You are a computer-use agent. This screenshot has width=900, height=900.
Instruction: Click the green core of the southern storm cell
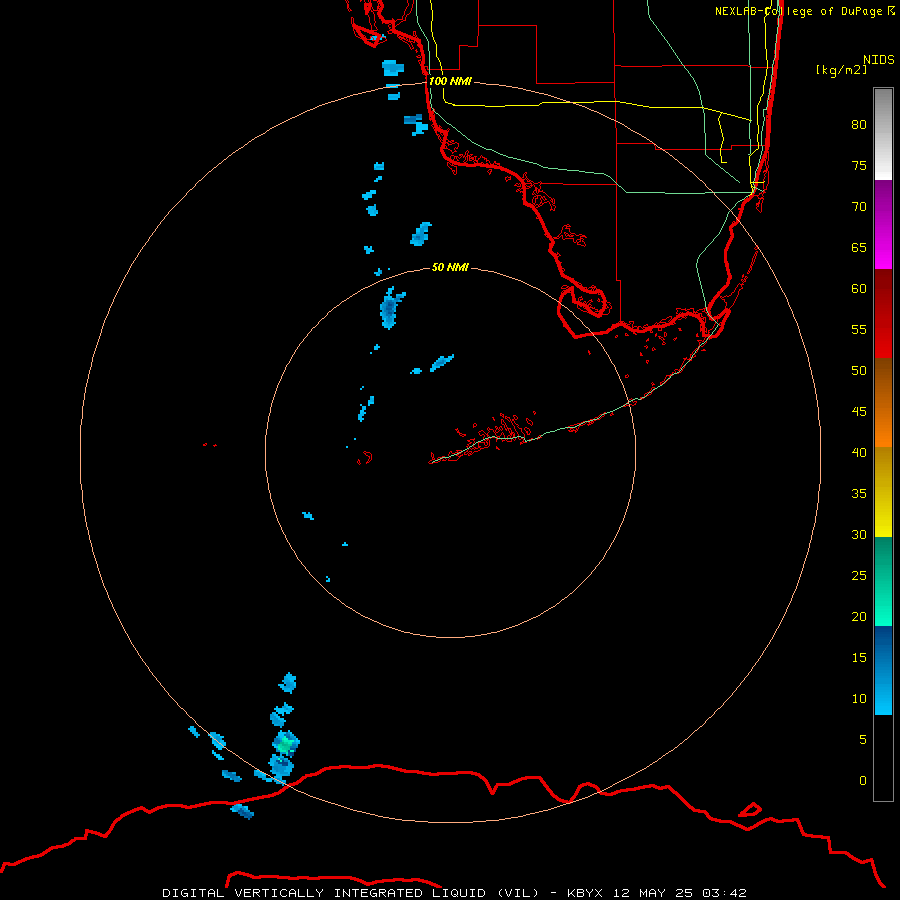click(x=285, y=746)
